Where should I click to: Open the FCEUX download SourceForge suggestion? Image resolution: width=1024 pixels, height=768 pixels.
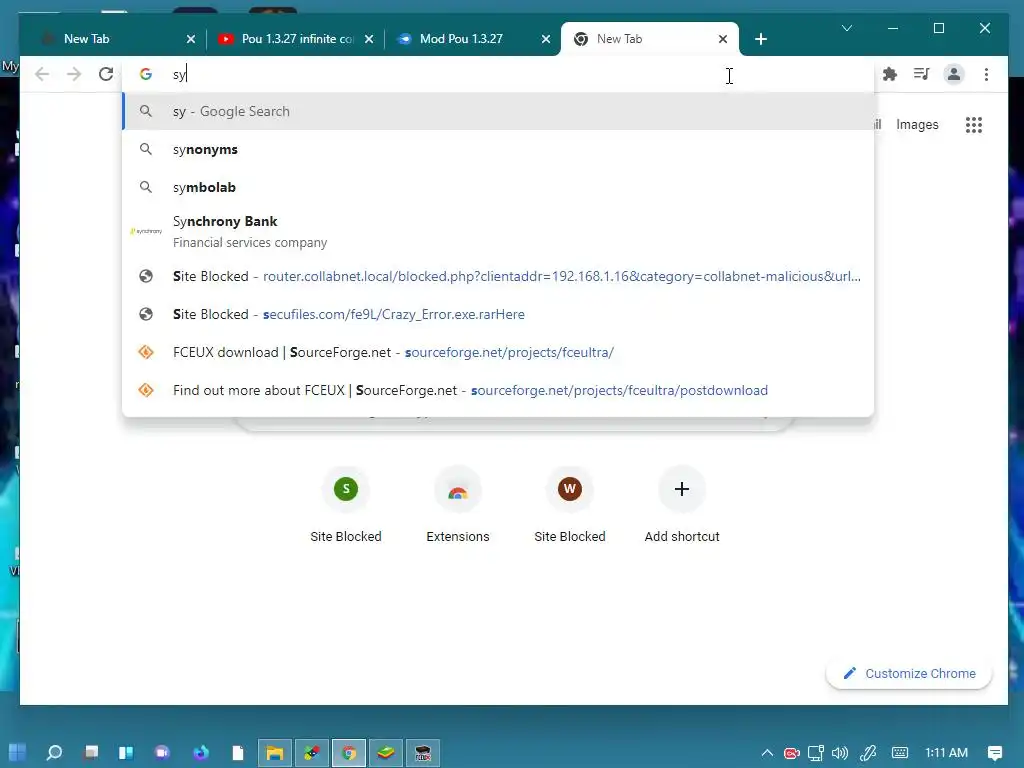498,352
